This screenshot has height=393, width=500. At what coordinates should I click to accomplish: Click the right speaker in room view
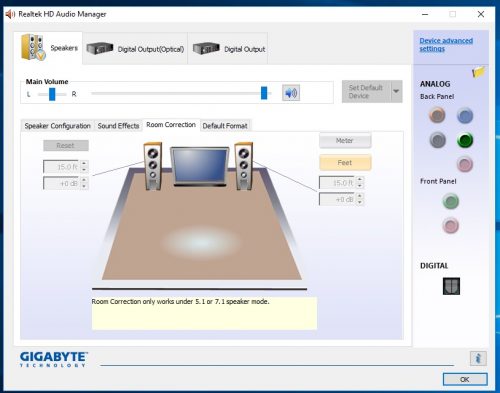[243, 166]
